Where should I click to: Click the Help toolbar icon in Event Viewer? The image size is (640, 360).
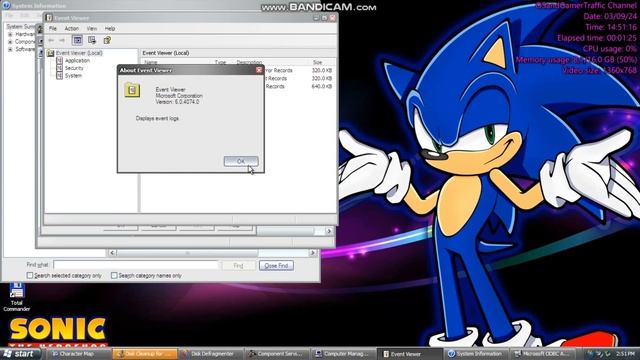click(107, 40)
